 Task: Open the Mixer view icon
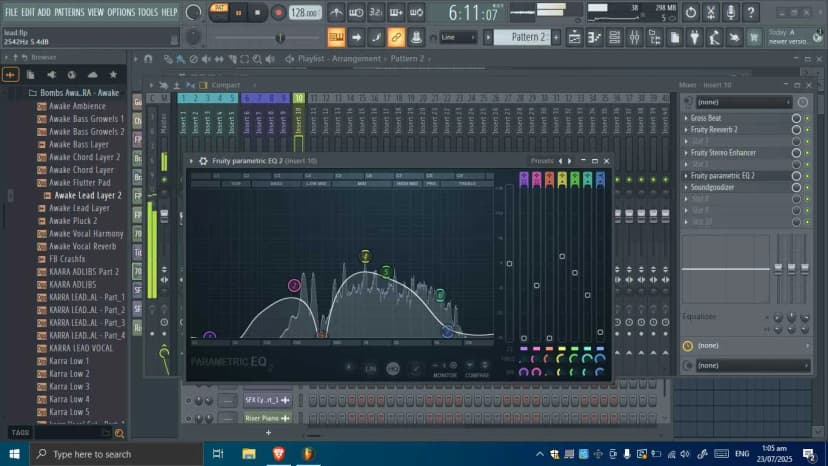click(635, 38)
